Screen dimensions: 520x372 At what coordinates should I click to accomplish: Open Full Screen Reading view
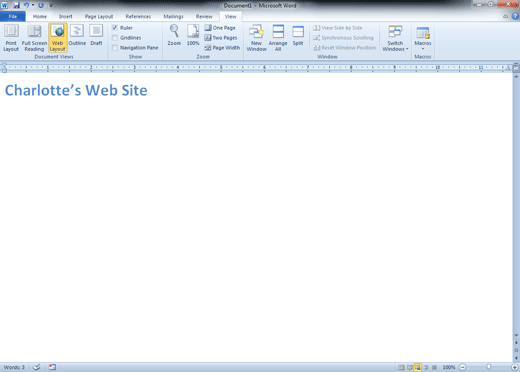click(34, 38)
